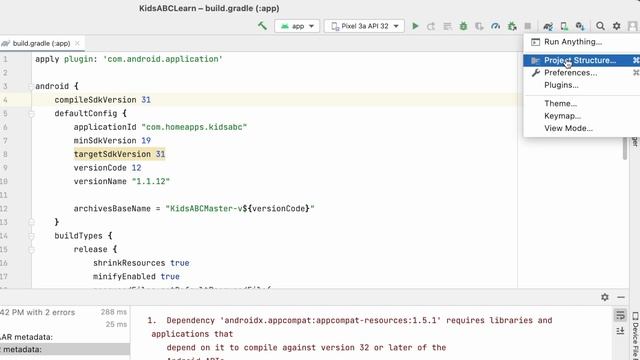This screenshot has width=640, height=360.
Task: Open the app run configuration dropdown
Action: click(297, 26)
